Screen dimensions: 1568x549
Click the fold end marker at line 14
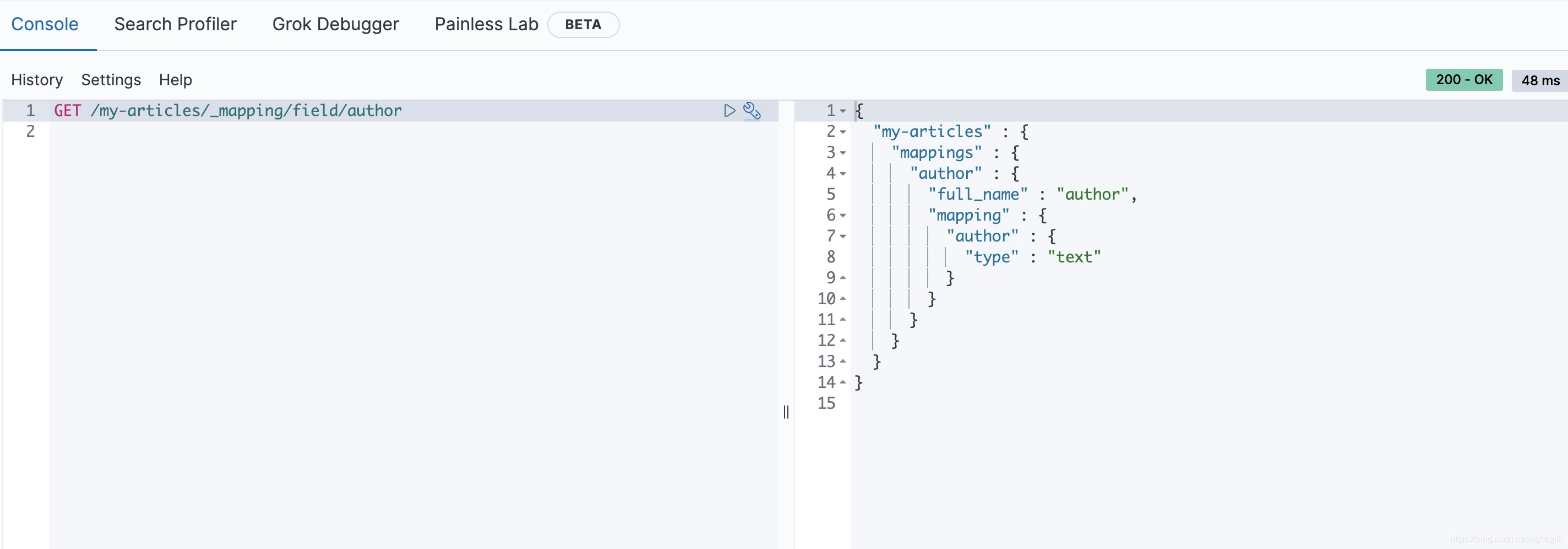[843, 382]
